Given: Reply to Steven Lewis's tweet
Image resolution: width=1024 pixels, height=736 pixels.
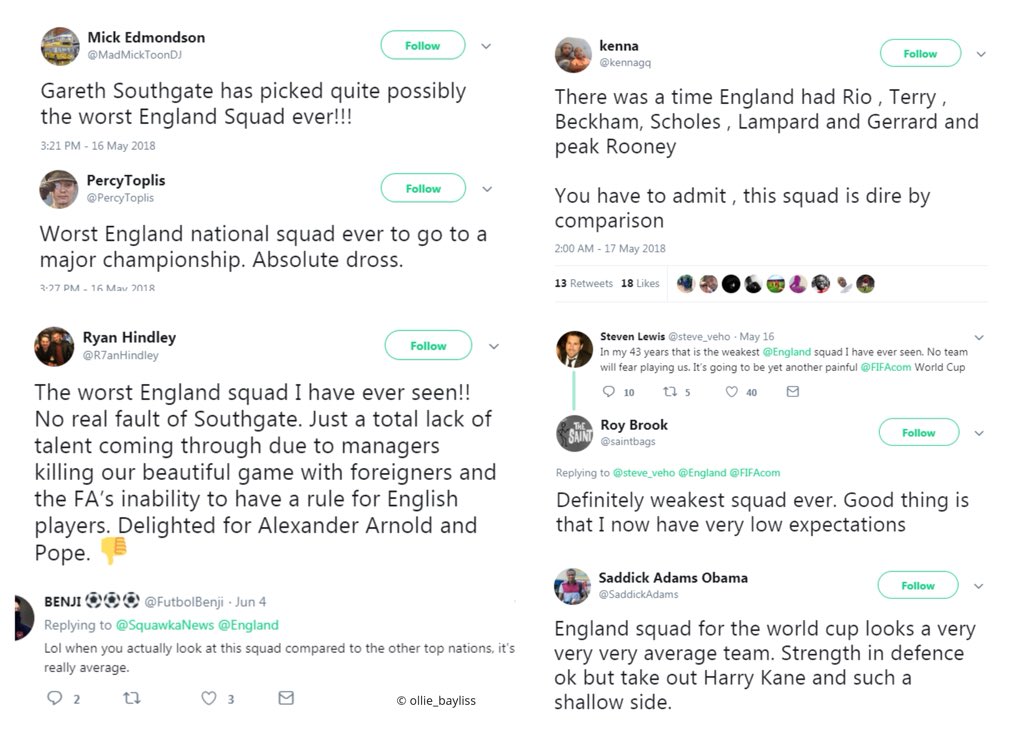Looking at the screenshot, I should [609, 392].
